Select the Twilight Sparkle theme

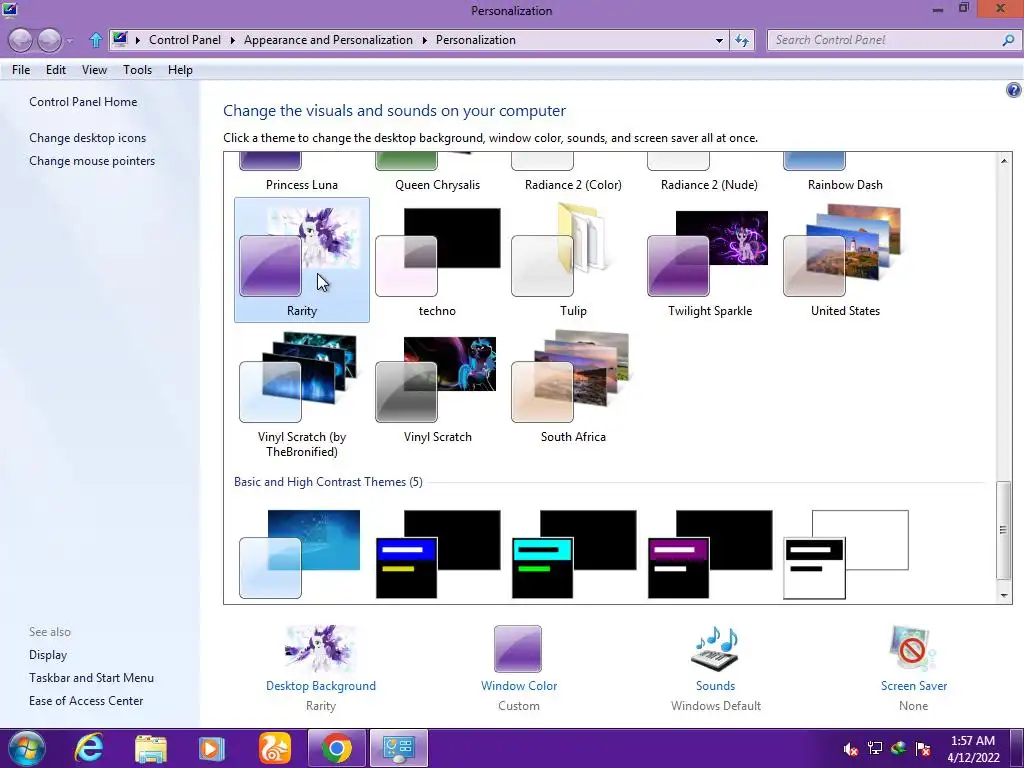click(709, 260)
